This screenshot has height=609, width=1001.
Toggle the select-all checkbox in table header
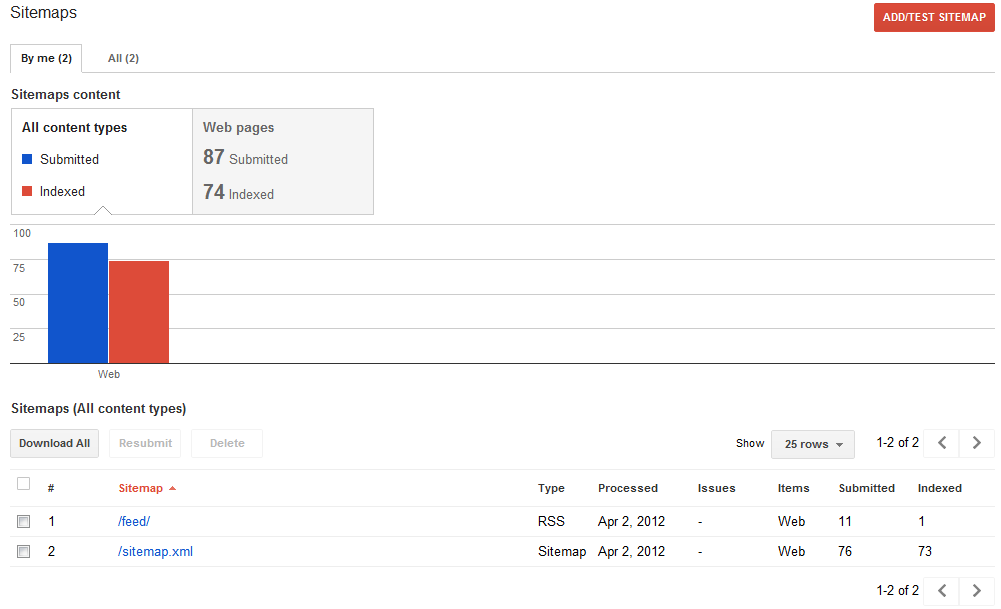pos(24,484)
